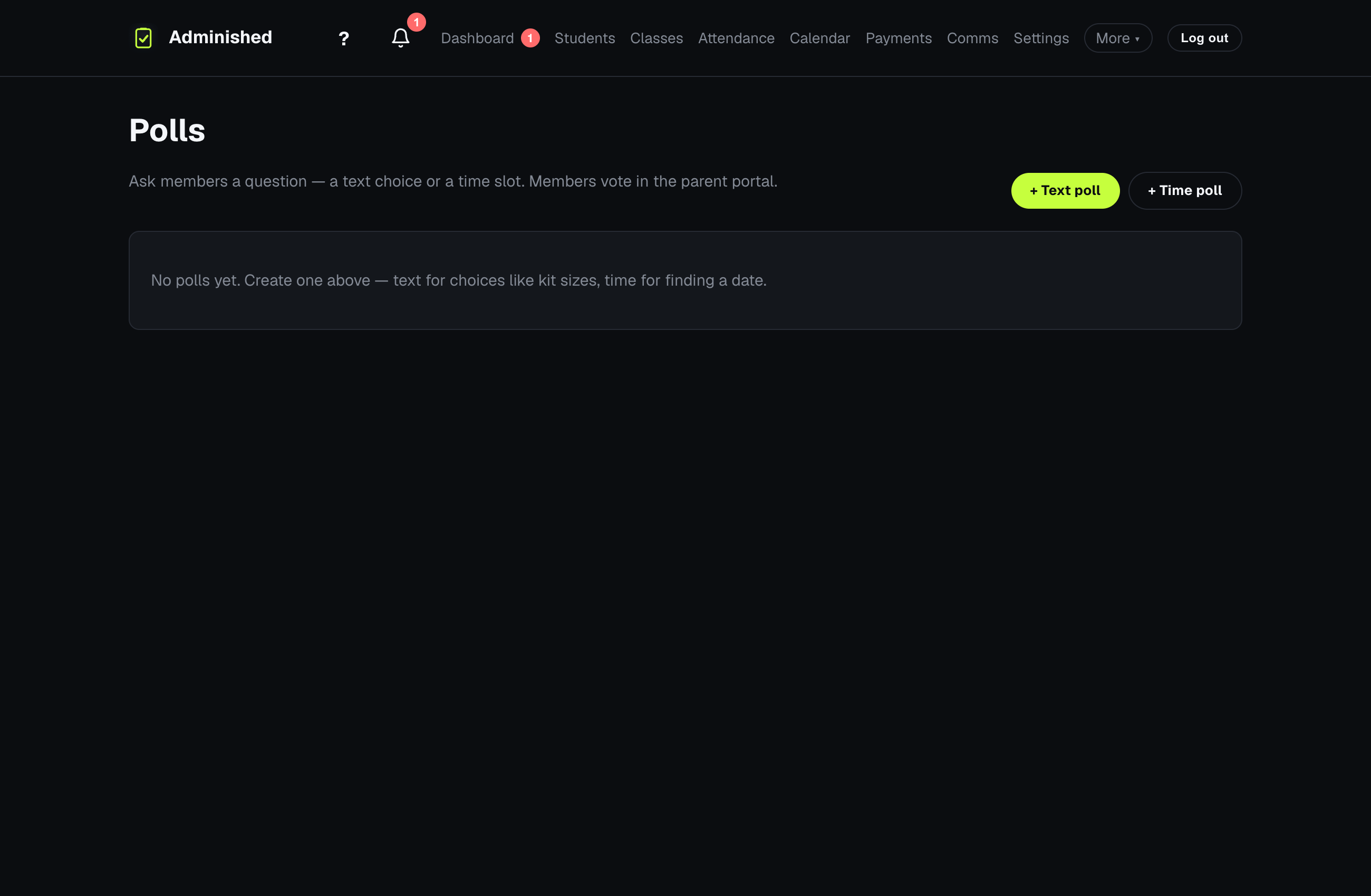Open the Attendance section
This screenshot has height=896, width=1371.
point(736,38)
